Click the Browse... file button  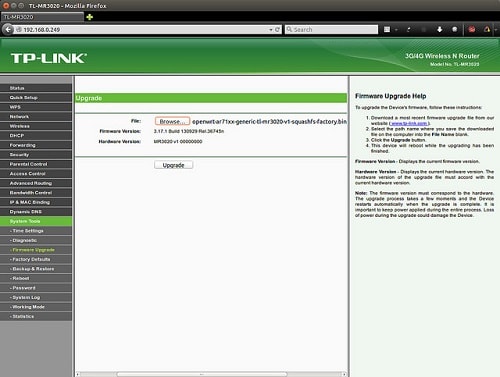pos(172,121)
